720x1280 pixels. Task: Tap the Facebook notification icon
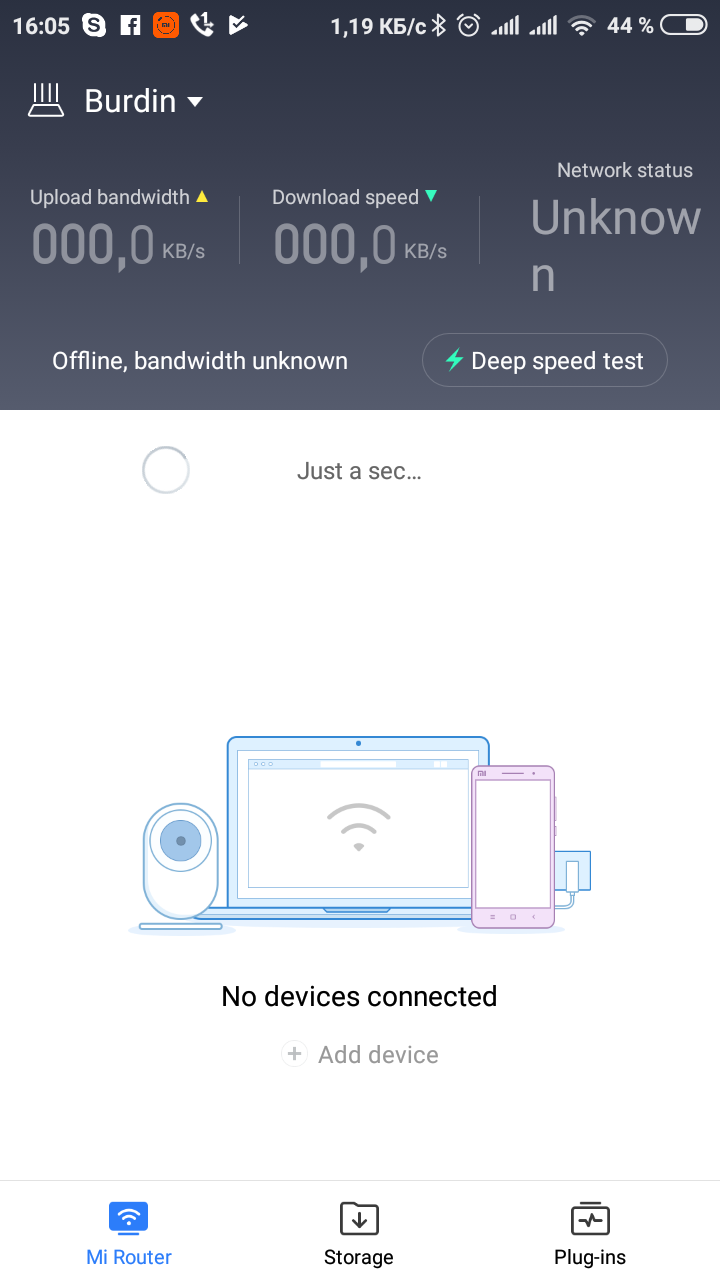tap(130, 26)
